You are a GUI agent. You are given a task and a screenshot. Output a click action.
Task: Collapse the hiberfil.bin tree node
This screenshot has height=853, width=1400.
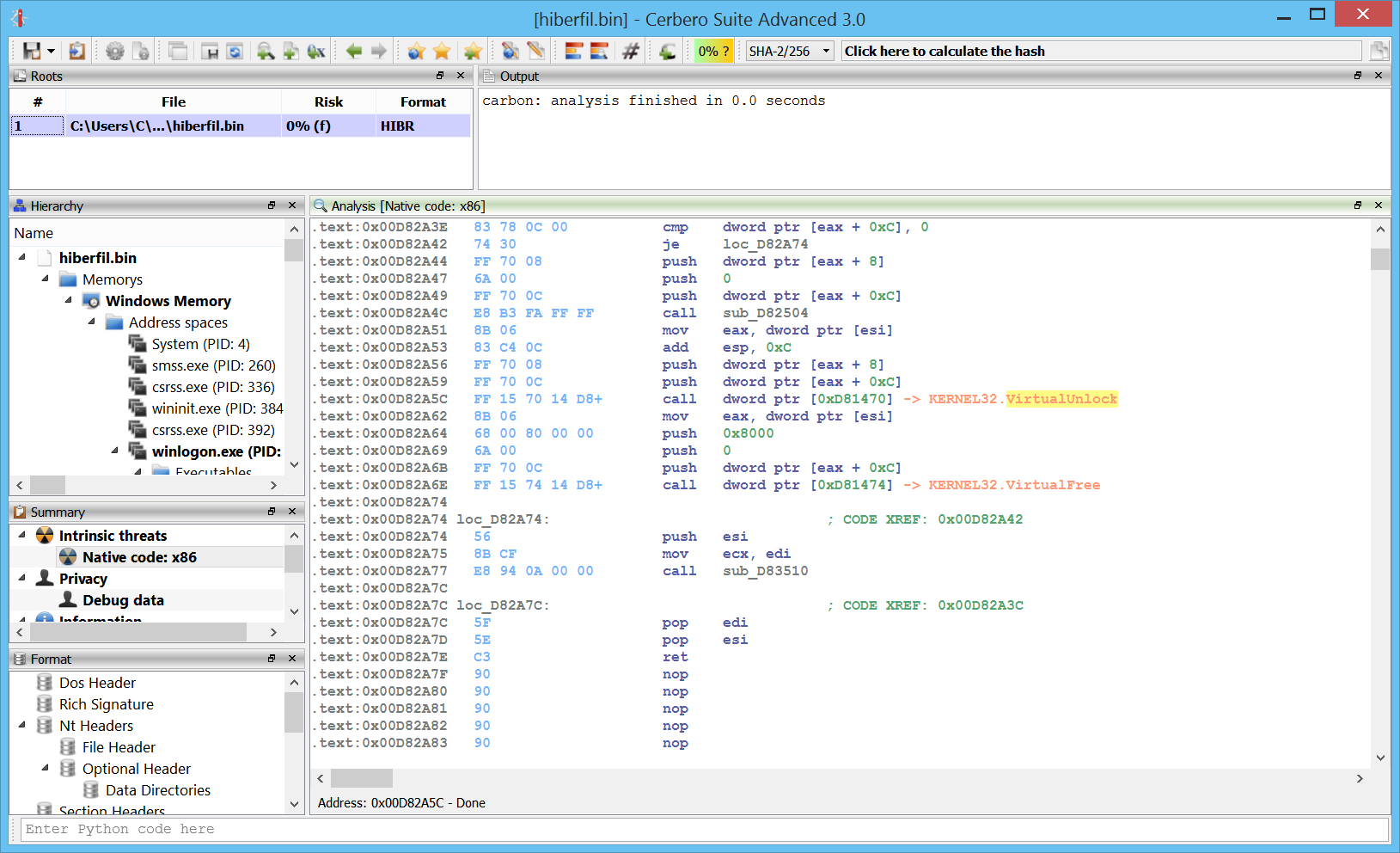click(22, 257)
